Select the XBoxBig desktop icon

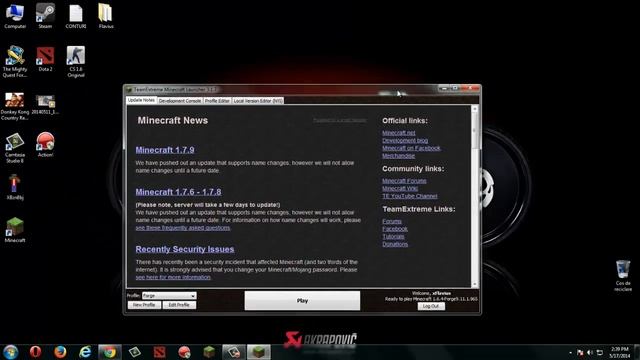coord(15,187)
